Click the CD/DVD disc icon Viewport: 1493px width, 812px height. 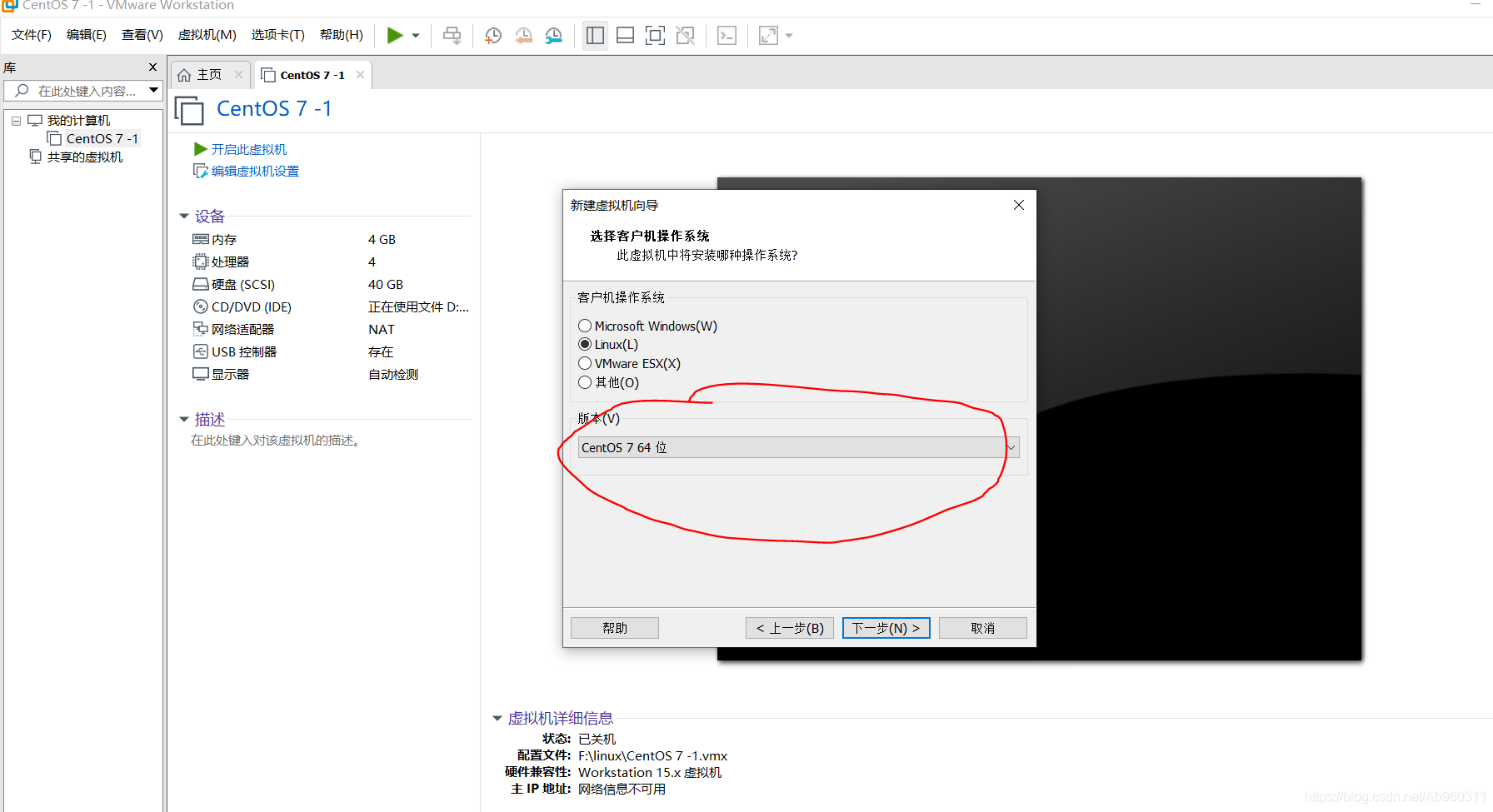tap(200, 306)
